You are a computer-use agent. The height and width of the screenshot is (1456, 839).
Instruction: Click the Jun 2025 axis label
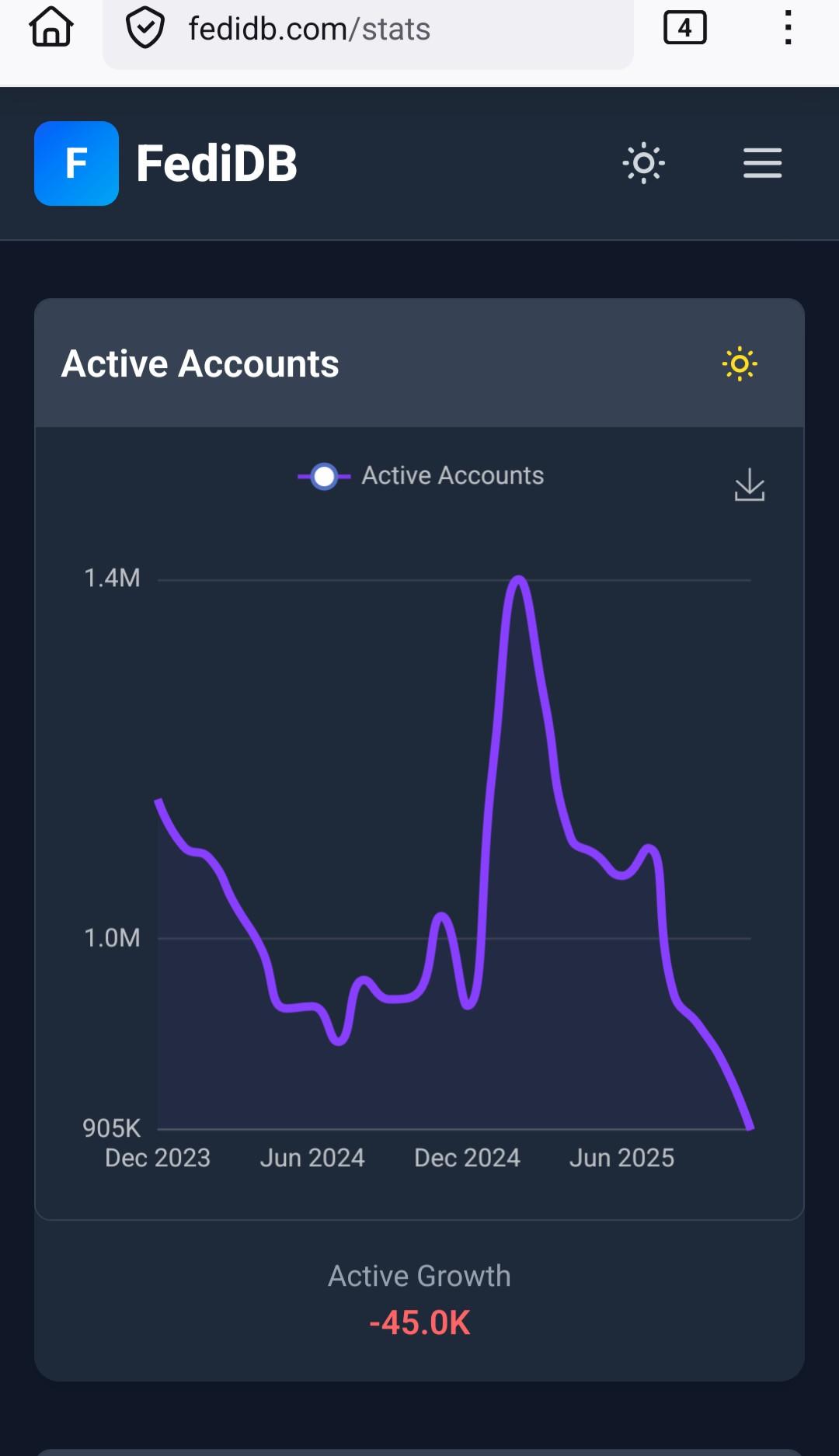coord(621,1158)
